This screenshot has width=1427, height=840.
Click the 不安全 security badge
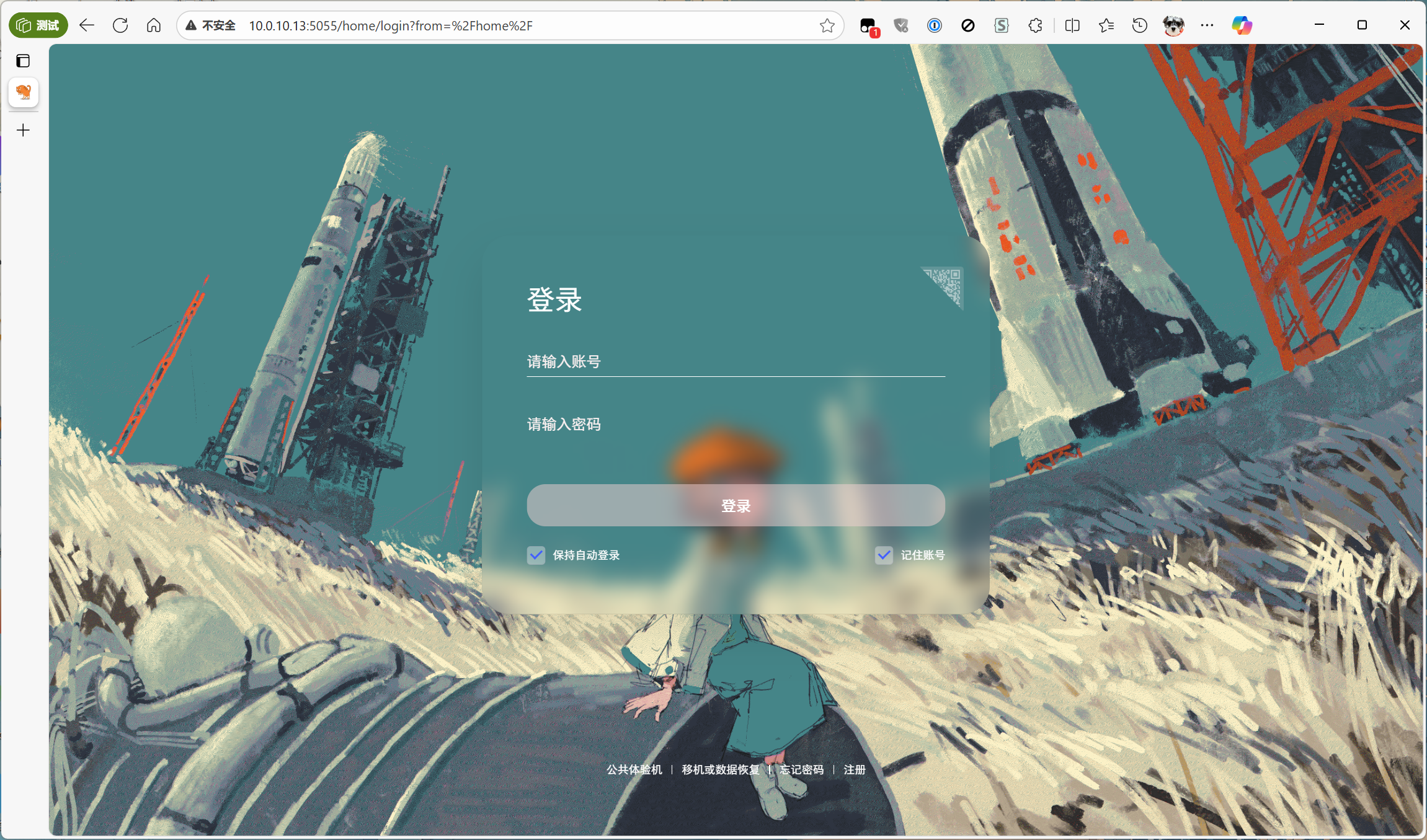point(211,25)
